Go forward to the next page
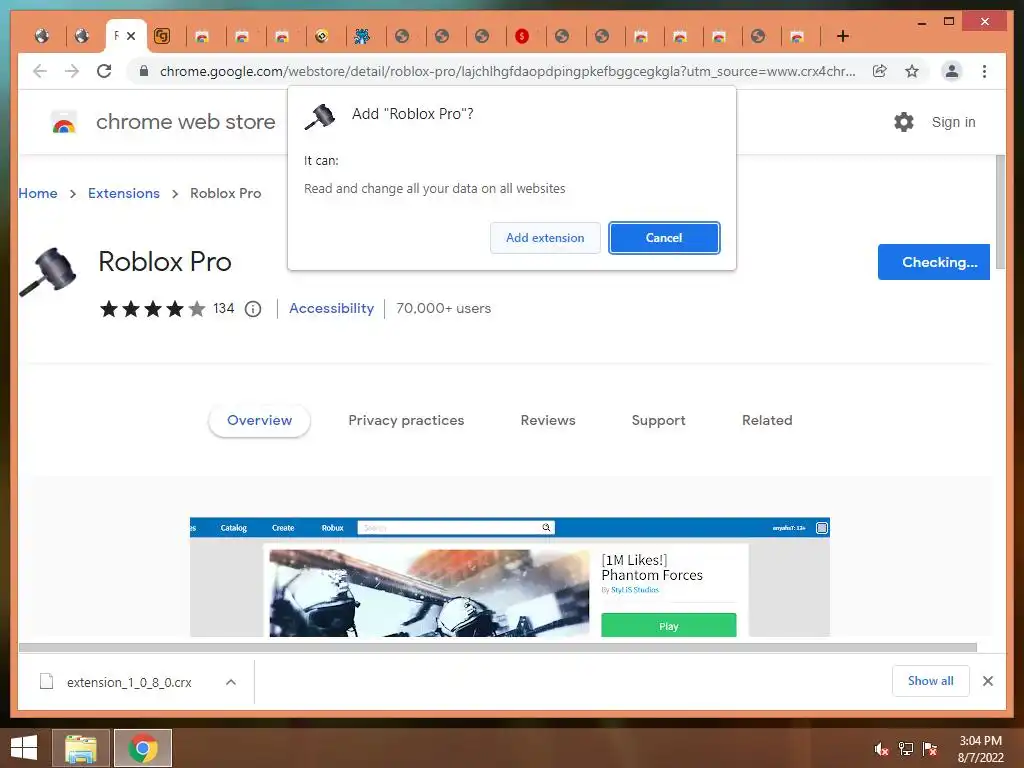 pyautogui.click(x=72, y=71)
